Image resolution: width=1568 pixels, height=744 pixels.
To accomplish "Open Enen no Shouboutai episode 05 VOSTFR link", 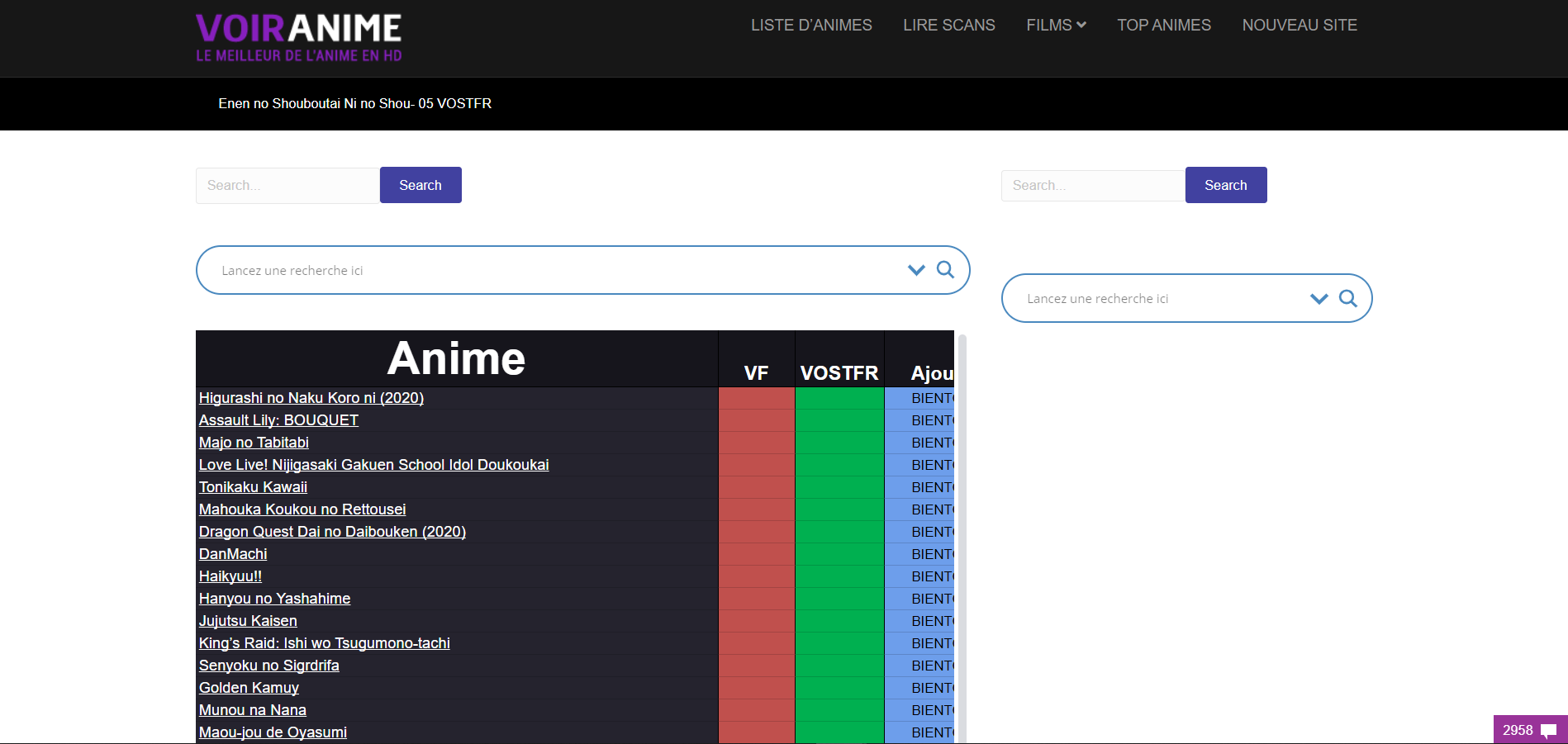I will (355, 103).
